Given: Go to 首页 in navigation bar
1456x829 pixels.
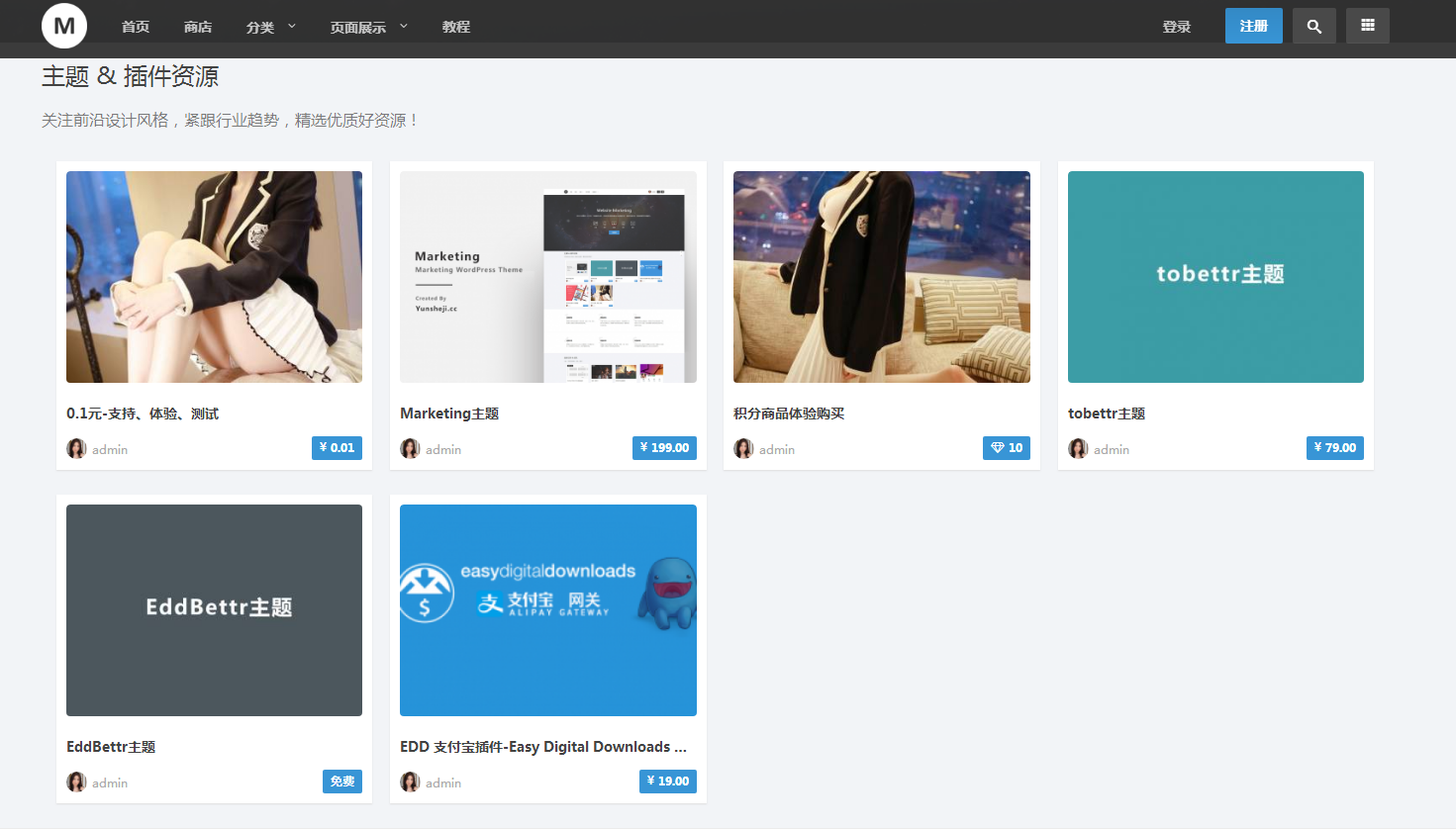Looking at the screenshot, I should [x=136, y=27].
